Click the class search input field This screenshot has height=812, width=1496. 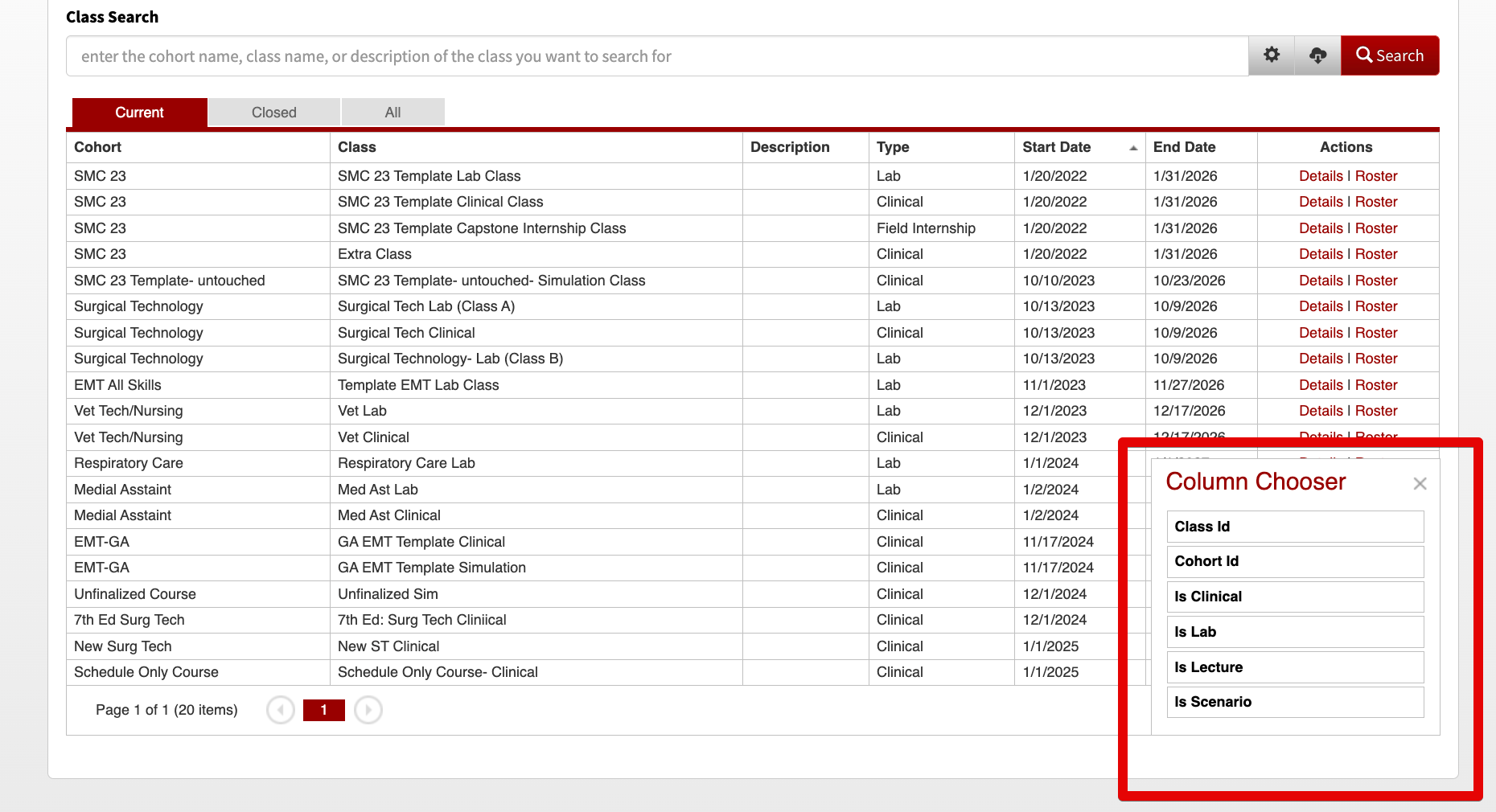click(657, 56)
